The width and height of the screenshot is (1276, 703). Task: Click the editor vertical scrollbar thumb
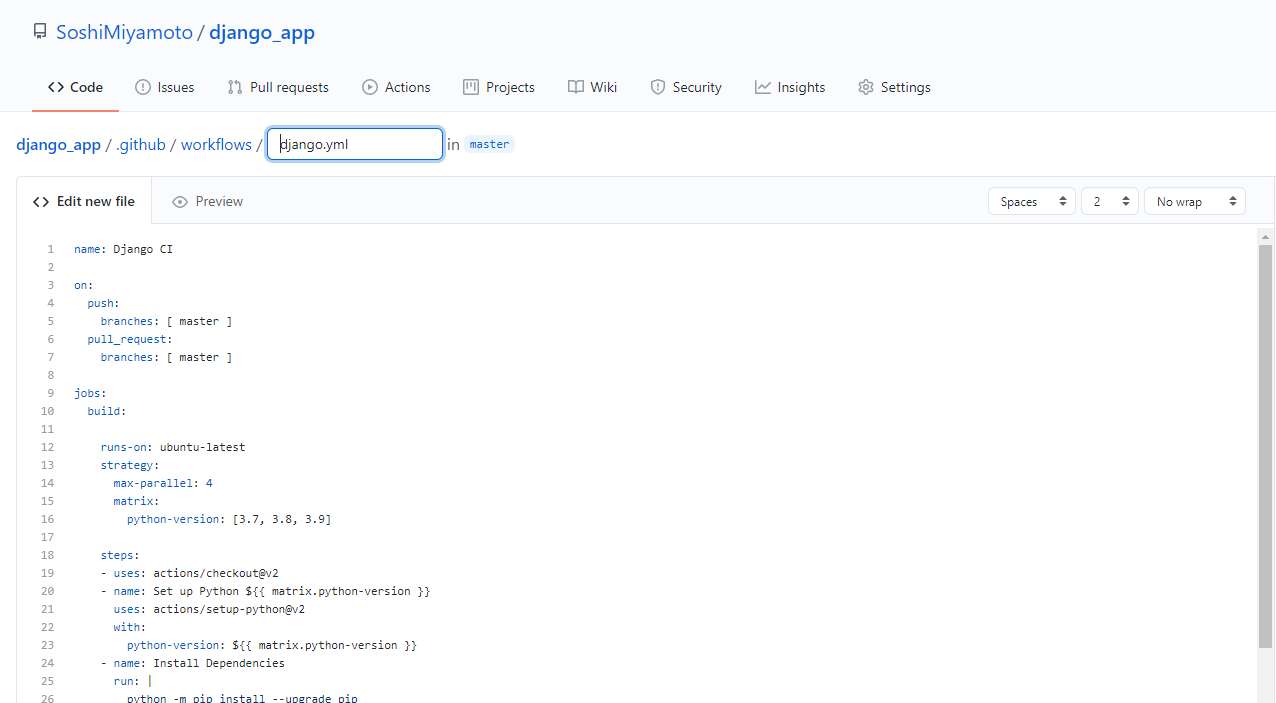click(x=1265, y=445)
